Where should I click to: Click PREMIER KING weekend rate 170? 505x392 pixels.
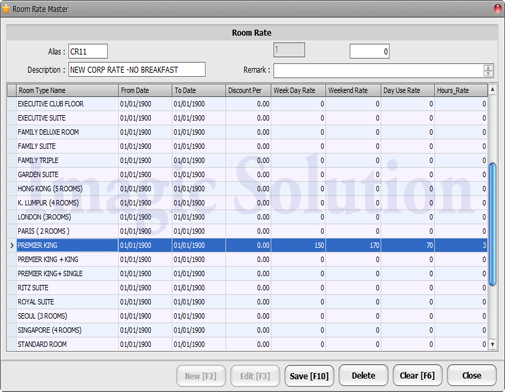(x=353, y=245)
